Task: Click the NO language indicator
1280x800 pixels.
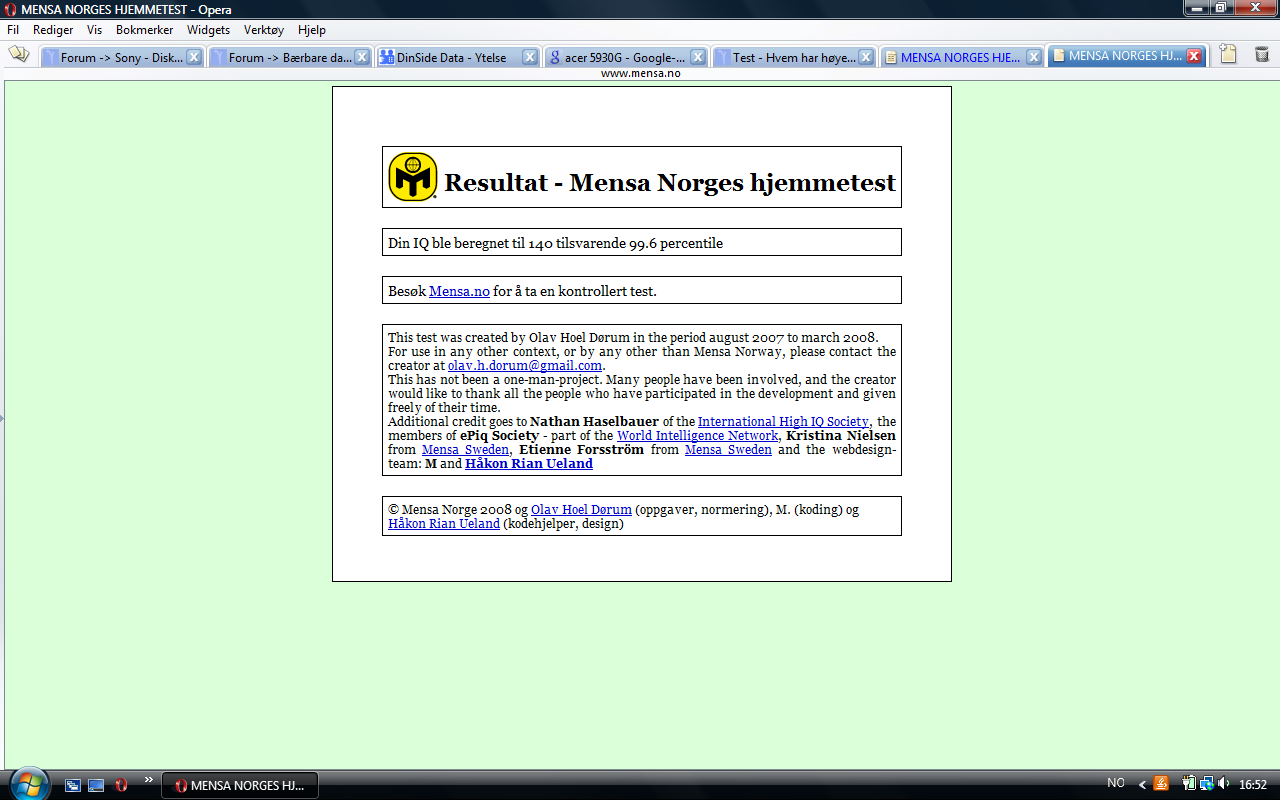Action: [x=1116, y=783]
